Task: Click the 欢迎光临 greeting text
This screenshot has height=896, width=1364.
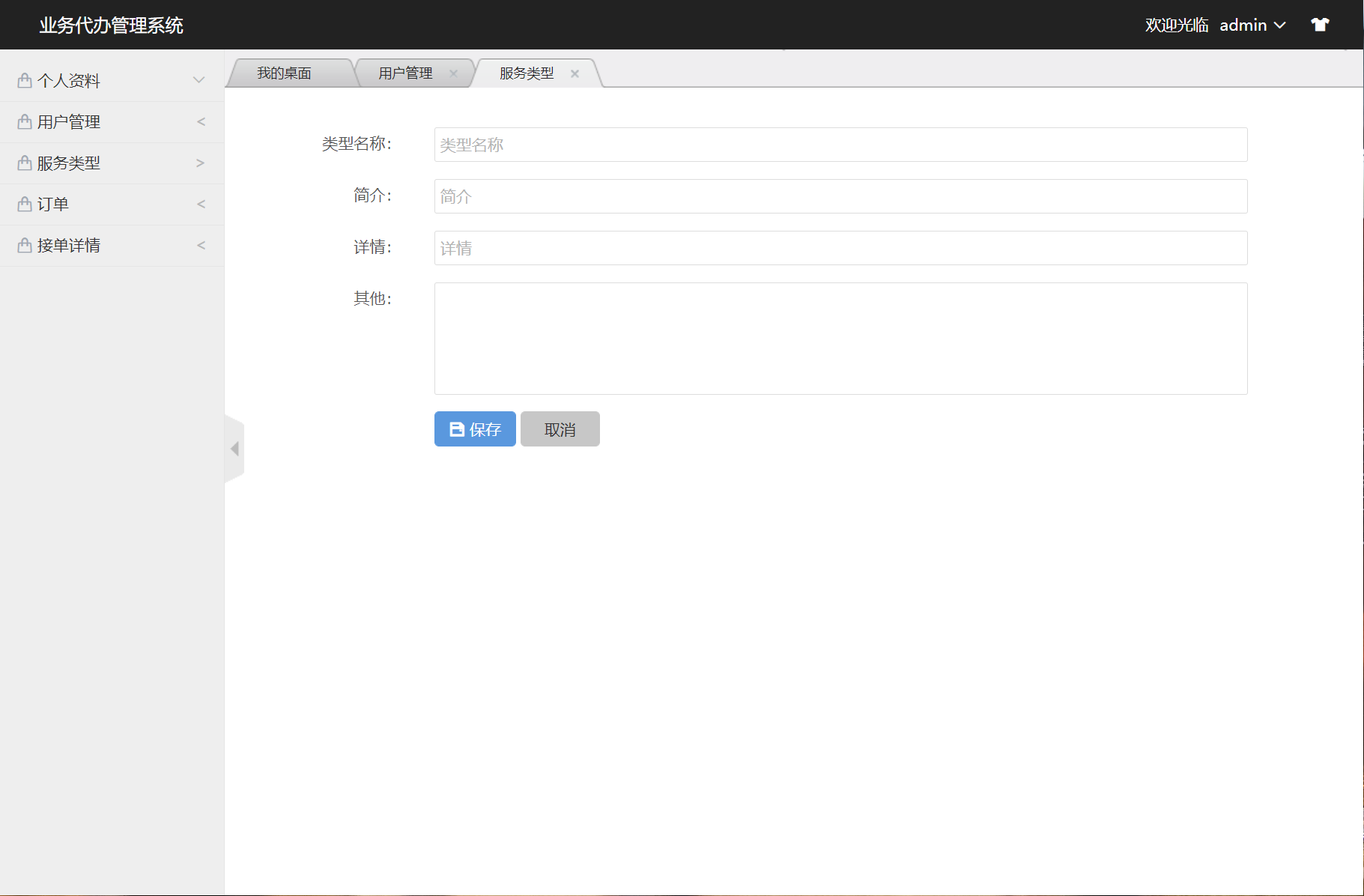Action: coord(1176,25)
